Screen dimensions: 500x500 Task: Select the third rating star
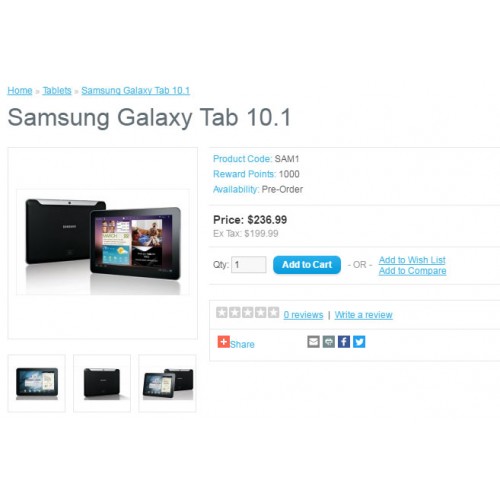tap(247, 313)
